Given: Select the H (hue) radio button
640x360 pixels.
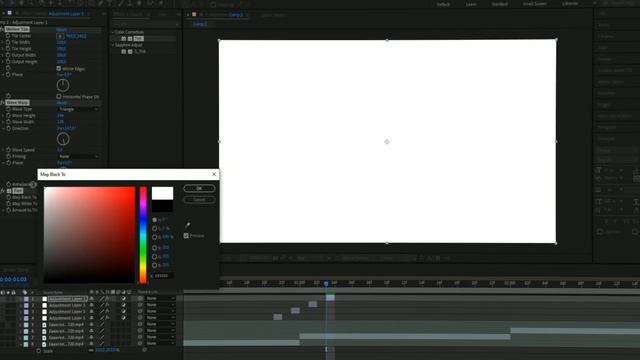Looking at the screenshot, I should pos(155,220).
